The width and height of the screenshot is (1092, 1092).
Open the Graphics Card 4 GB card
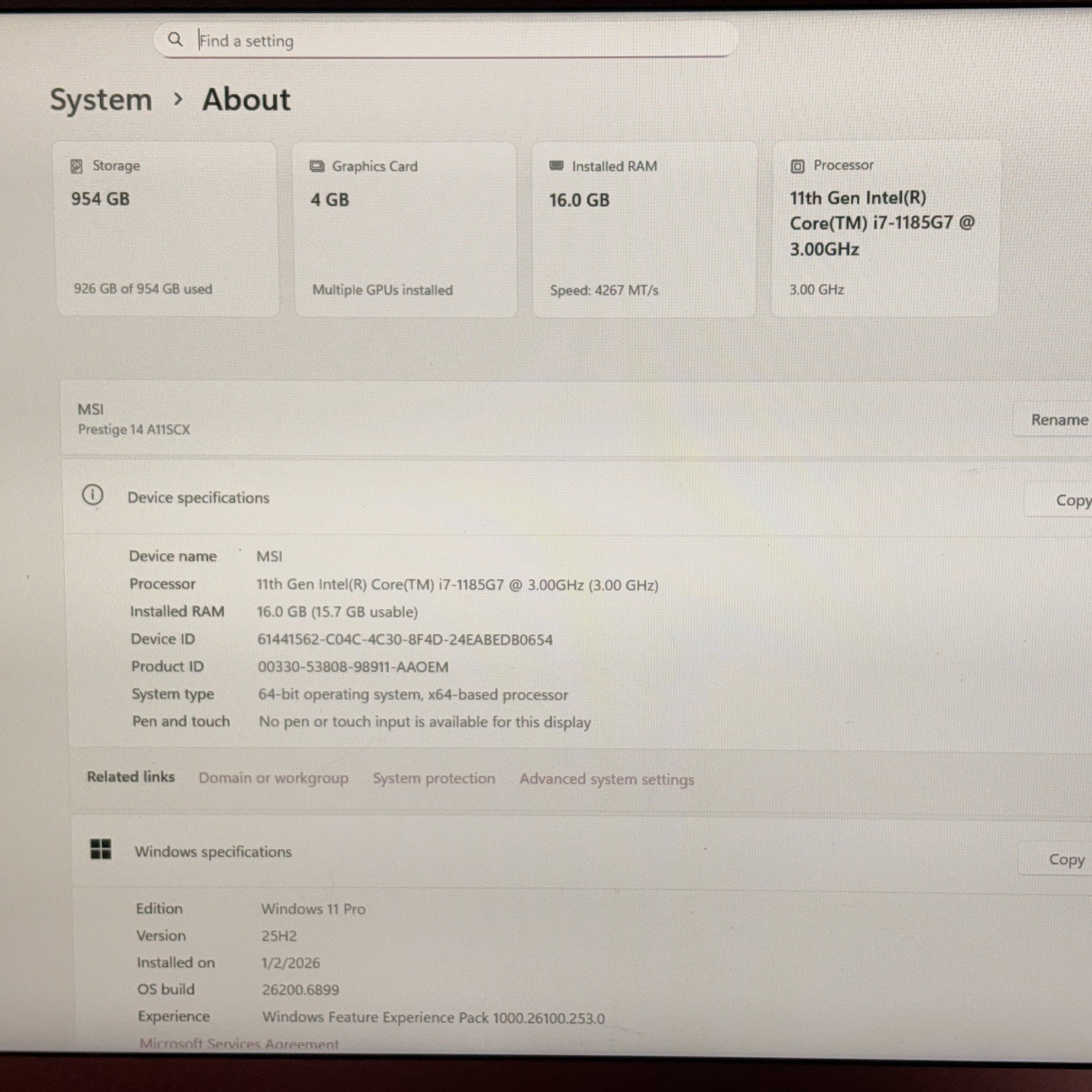pos(406,229)
